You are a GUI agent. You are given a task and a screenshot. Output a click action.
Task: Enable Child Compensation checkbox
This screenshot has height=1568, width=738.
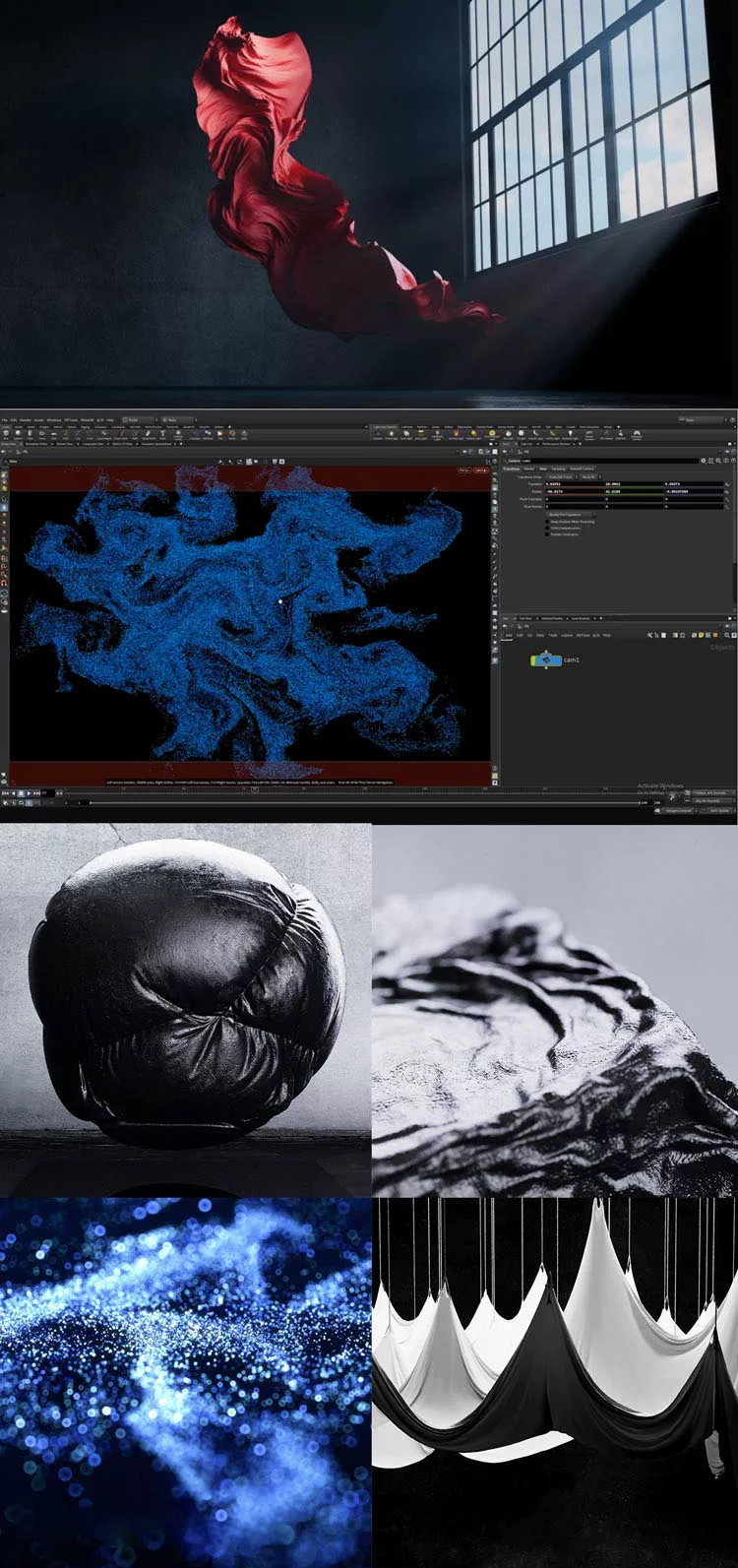[x=547, y=529]
